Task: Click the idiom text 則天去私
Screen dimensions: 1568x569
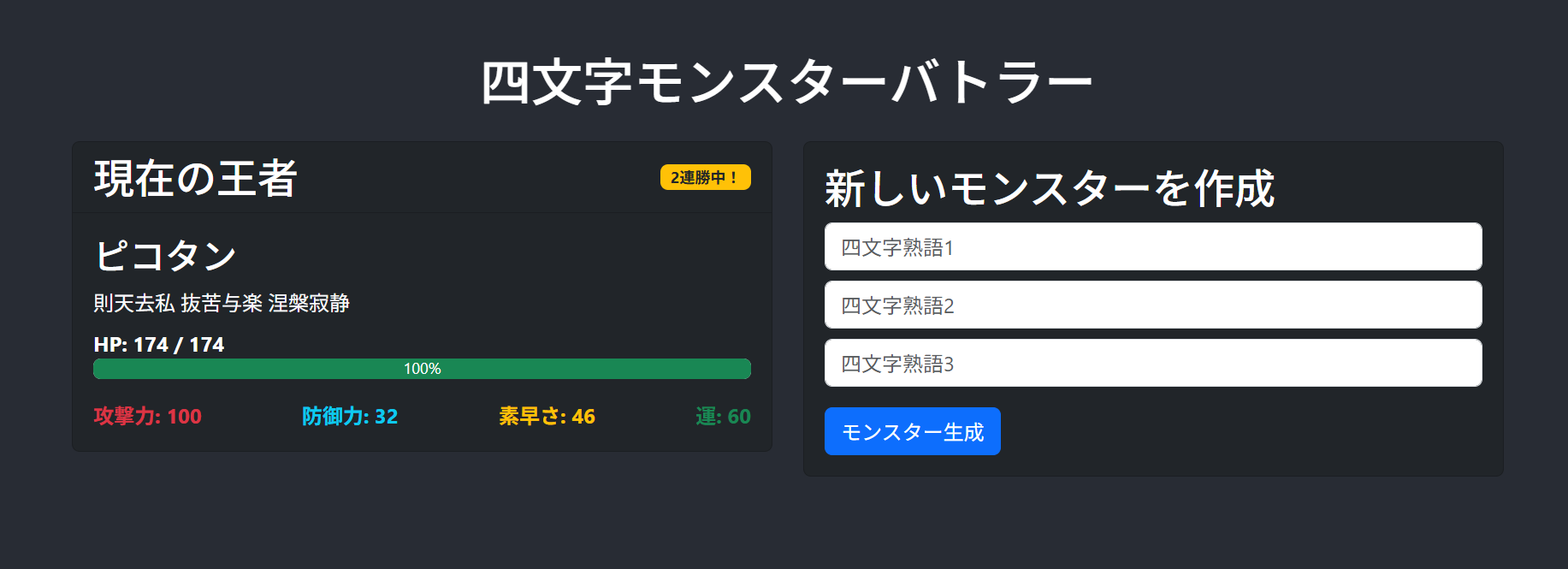Action: [x=134, y=304]
